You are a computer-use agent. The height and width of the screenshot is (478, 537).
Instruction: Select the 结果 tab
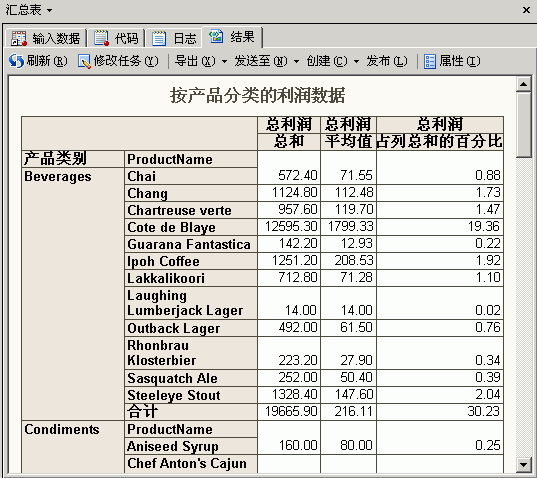click(232, 37)
